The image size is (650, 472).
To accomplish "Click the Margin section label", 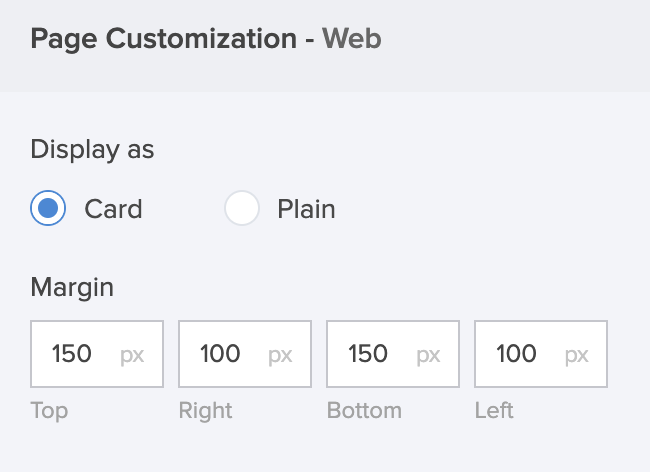I will 72,288.
